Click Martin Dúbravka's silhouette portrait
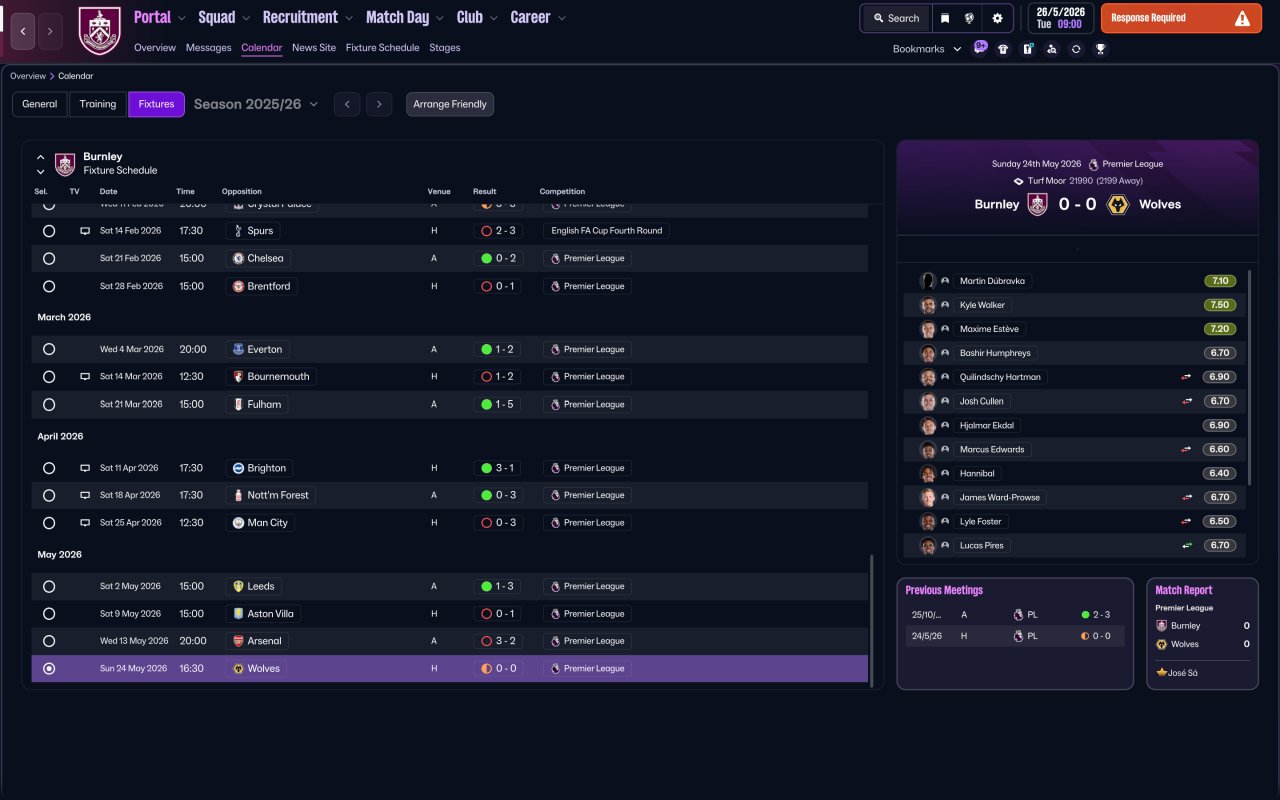 coord(928,281)
